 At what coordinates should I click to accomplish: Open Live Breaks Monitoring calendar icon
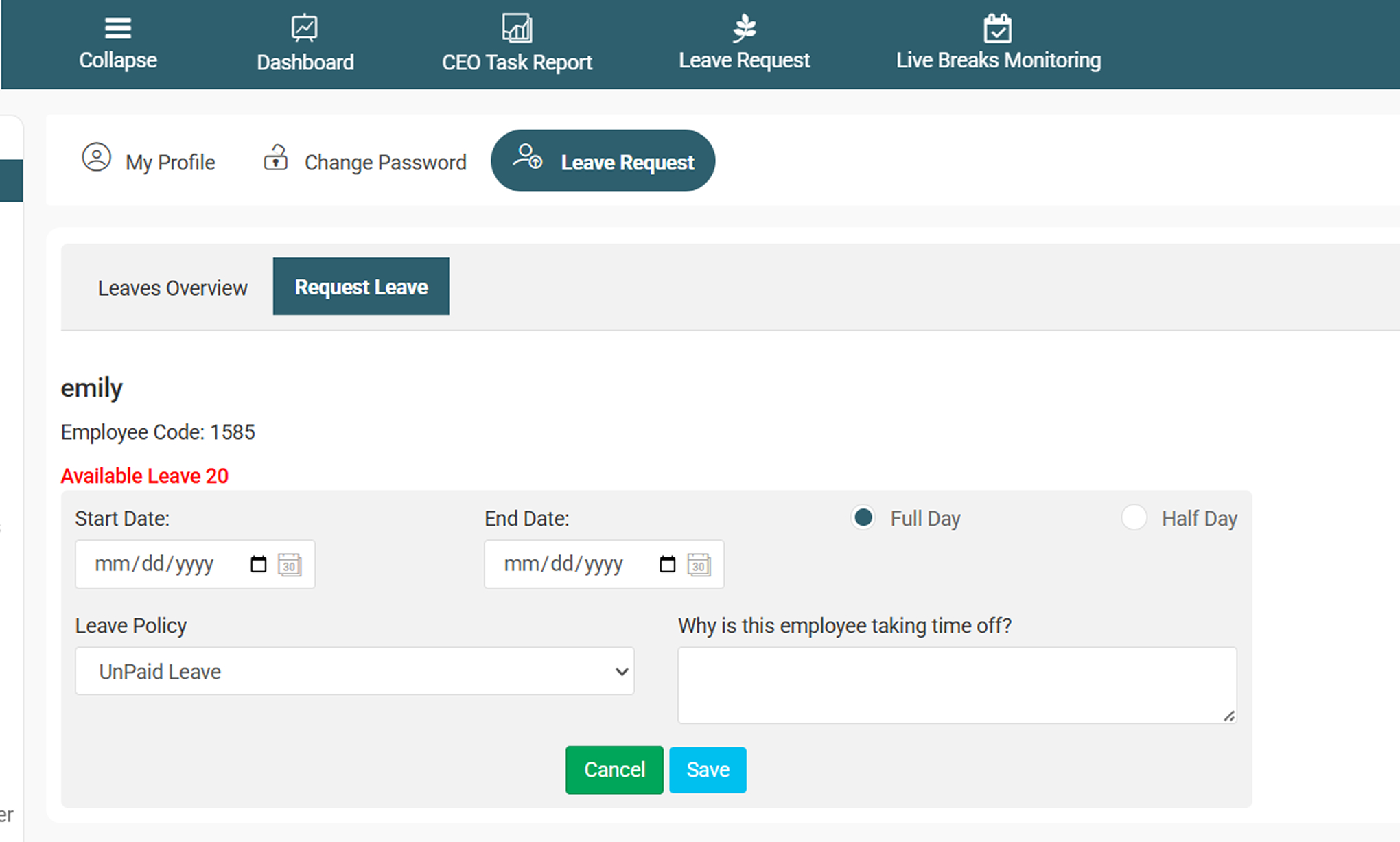[997, 28]
